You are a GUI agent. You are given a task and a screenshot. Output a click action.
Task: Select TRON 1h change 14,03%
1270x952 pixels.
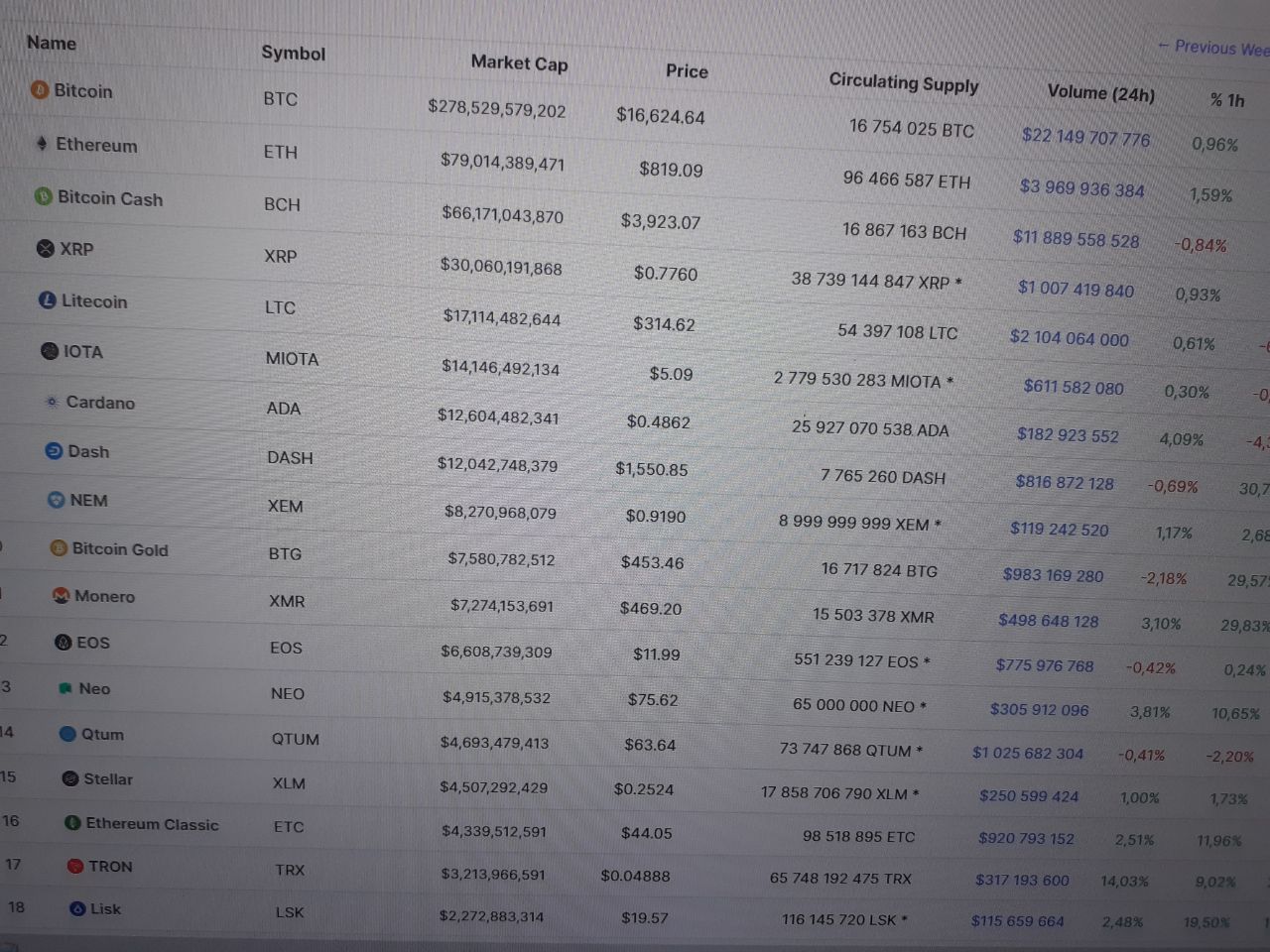pyautogui.click(x=1124, y=881)
